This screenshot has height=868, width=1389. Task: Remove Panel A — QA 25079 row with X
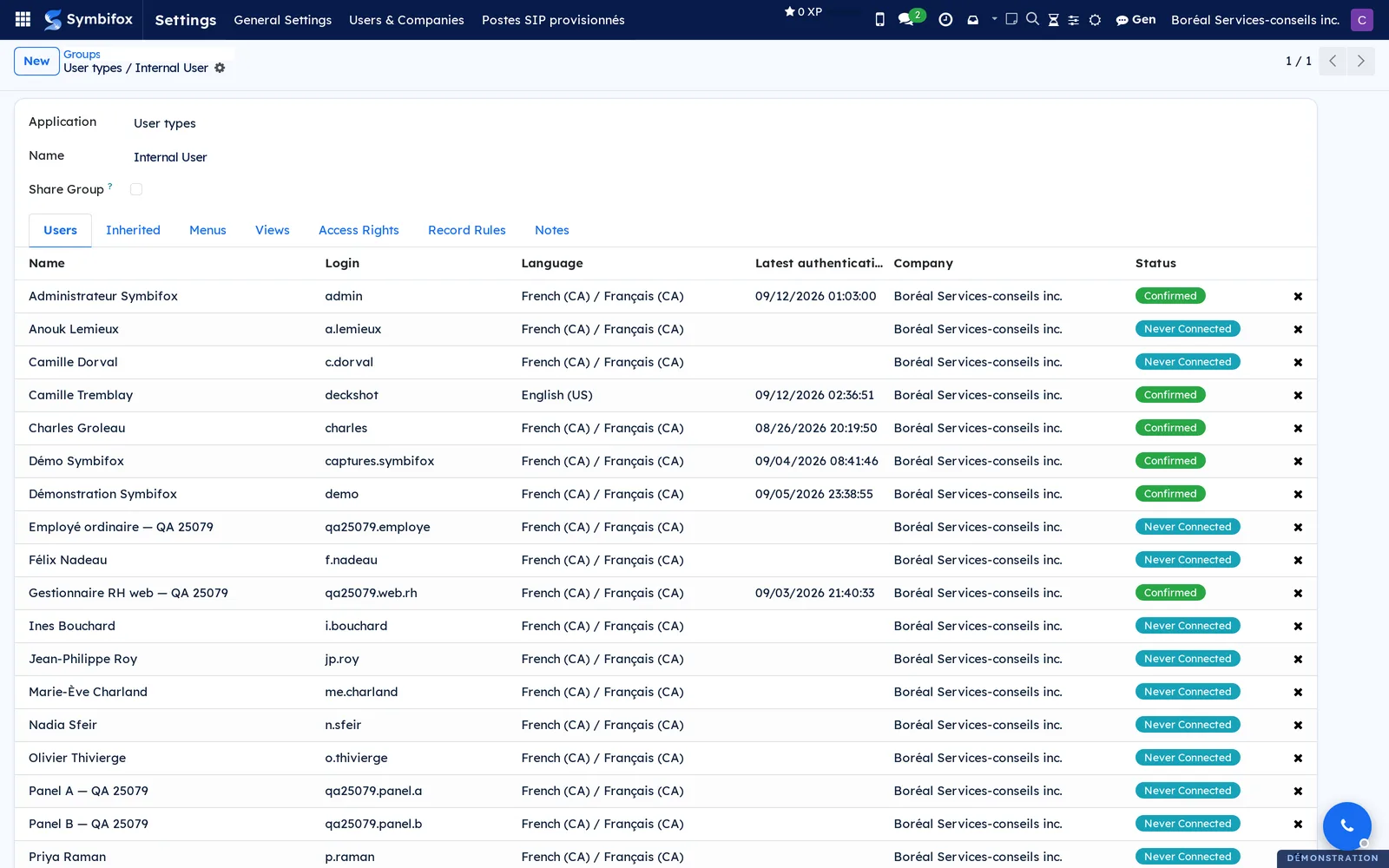point(1298,791)
